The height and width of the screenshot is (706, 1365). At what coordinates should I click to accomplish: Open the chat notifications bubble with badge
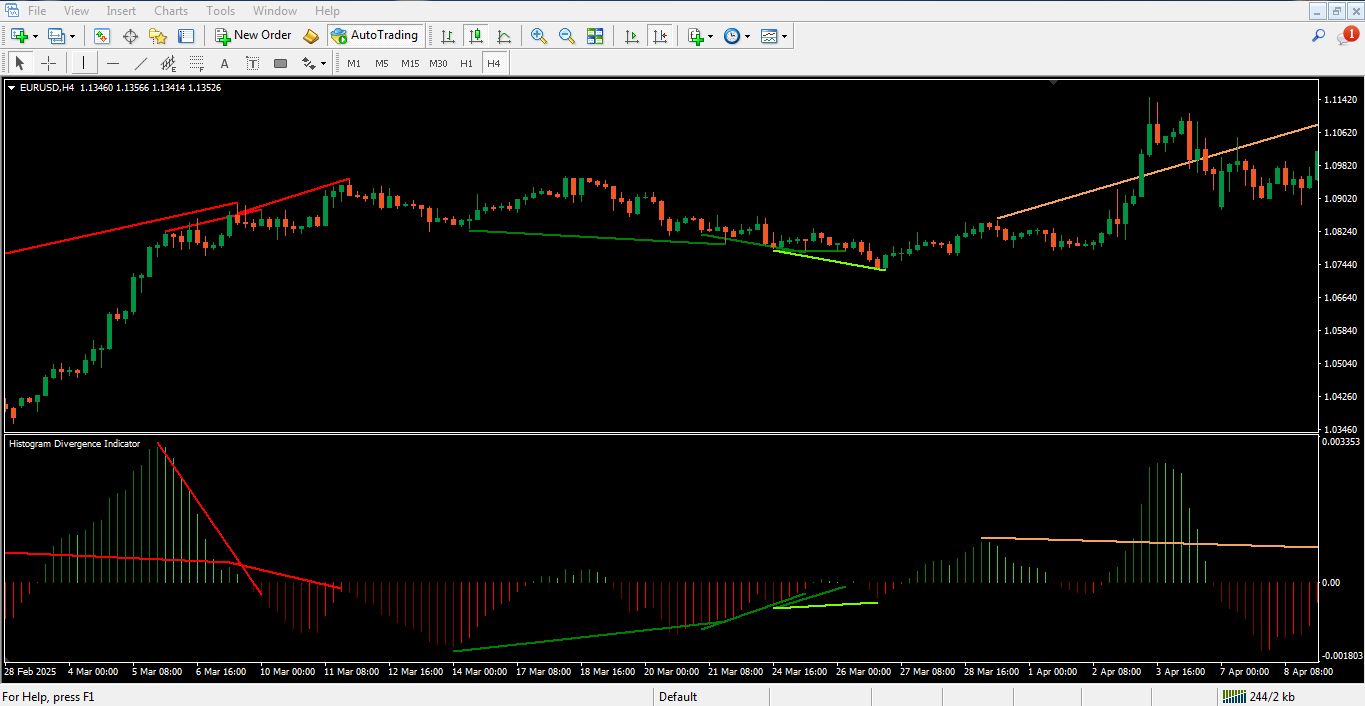1347,36
